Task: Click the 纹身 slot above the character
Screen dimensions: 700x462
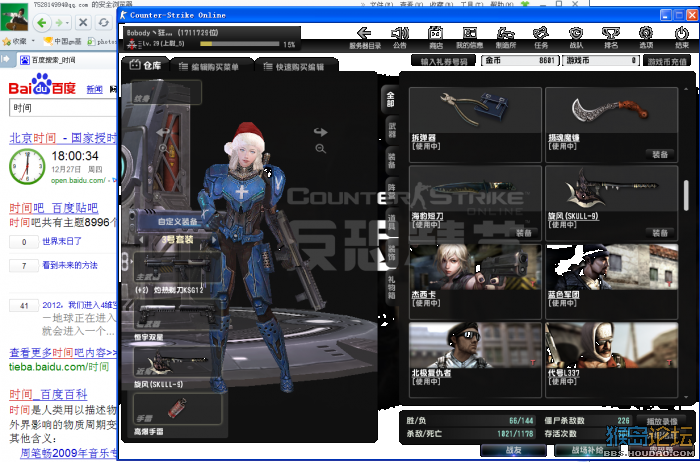Action: (x=166, y=92)
